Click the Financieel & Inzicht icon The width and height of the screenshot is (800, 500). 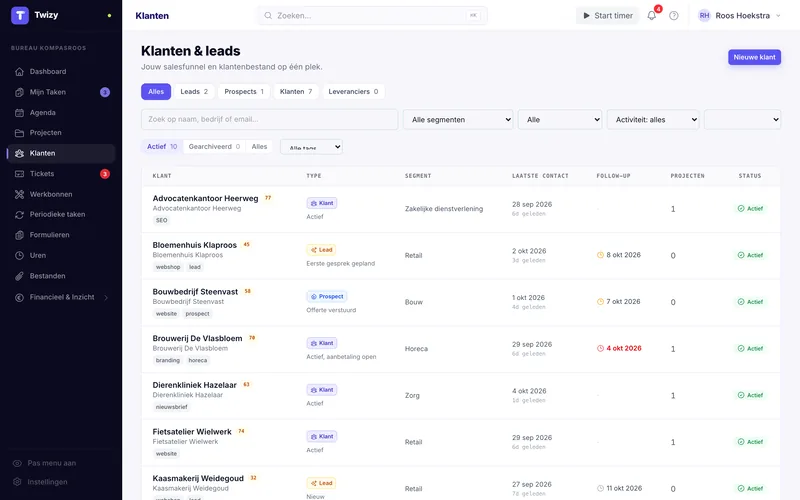[19, 297]
